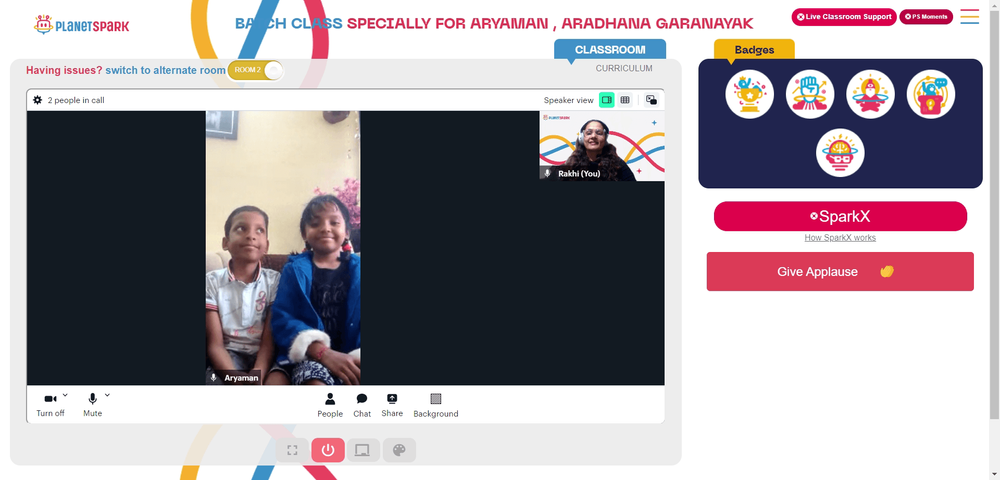Select the CLASSROOM tab
This screenshot has width=1000, height=480.
click(x=610, y=50)
